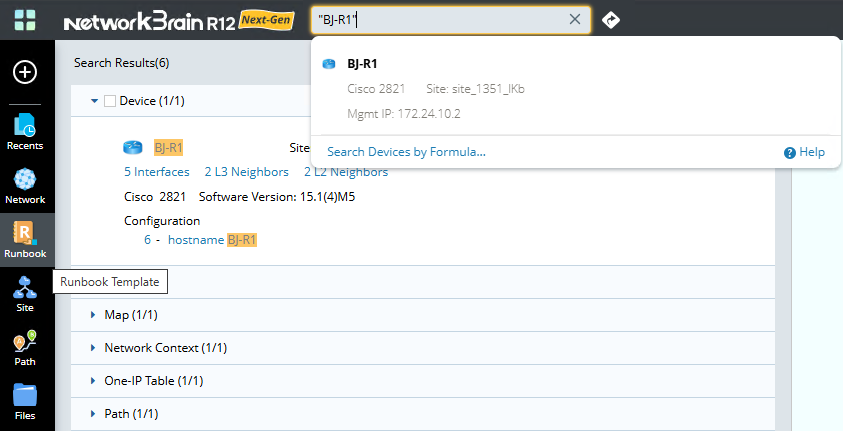This screenshot has width=843, height=431.
Task: Open the app grid menu icon
Action: (x=25, y=20)
